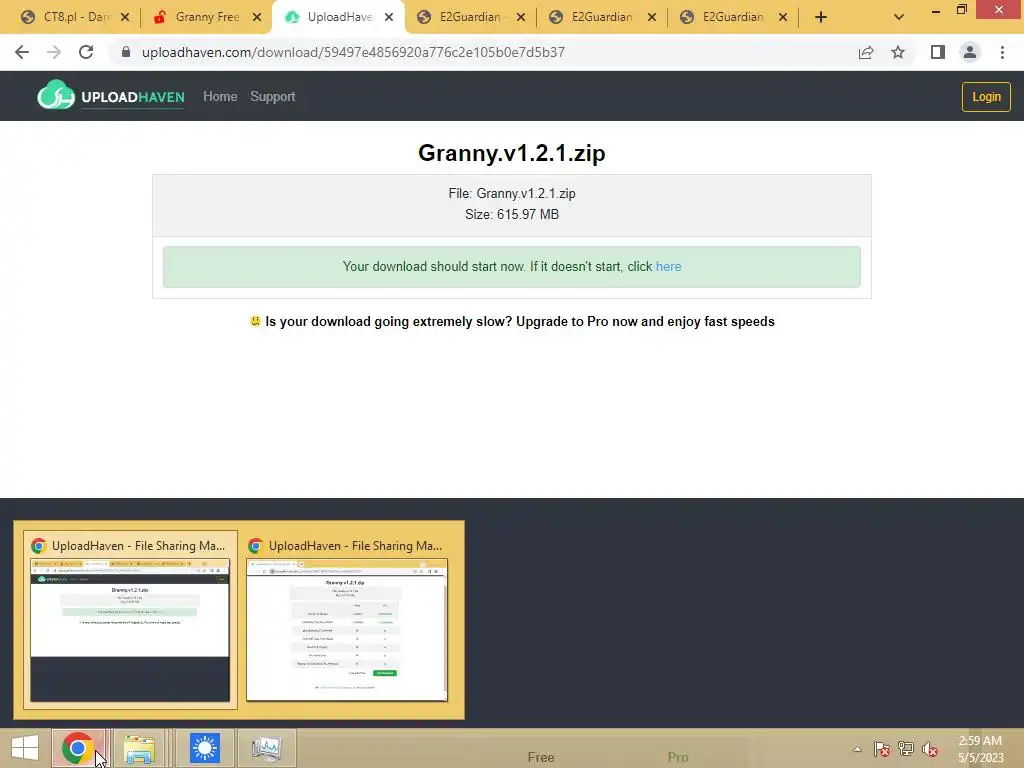Viewport: 1024px width, 768px height.
Task: Show hidden system tray icons
Action: pyautogui.click(x=857, y=749)
